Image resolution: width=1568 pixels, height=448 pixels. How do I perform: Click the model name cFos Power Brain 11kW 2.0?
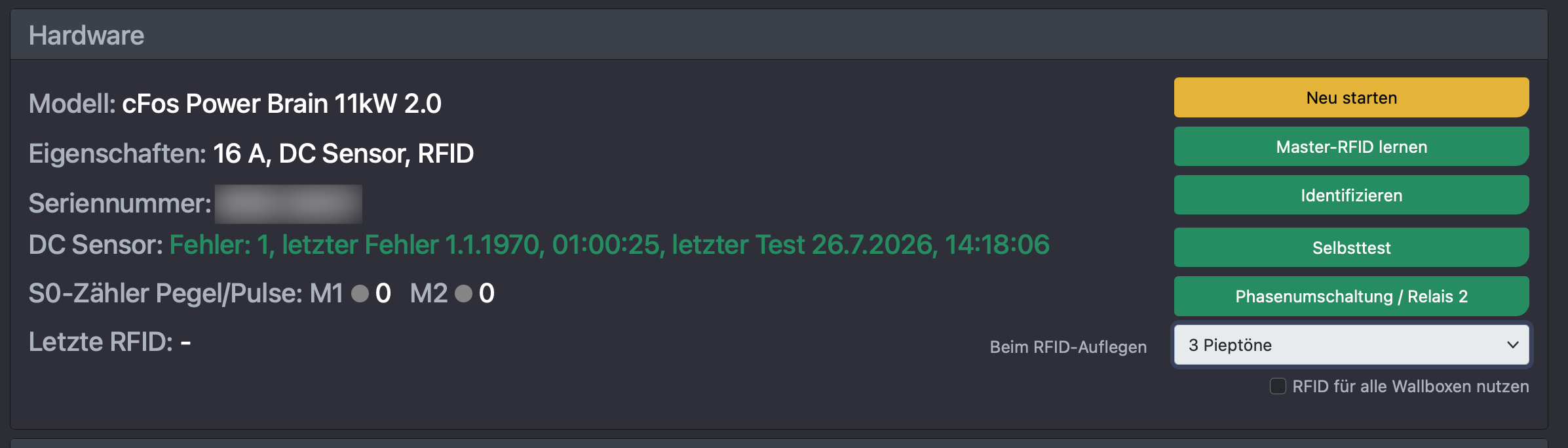tap(282, 104)
